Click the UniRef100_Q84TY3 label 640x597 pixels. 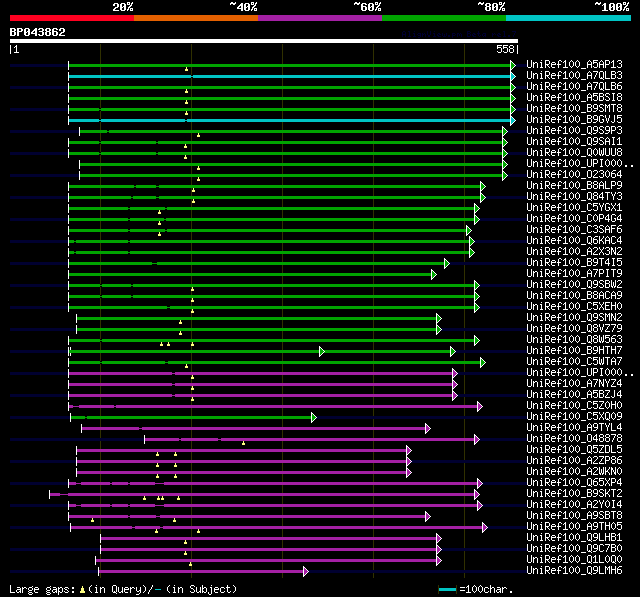pyautogui.click(x=574, y=197)
